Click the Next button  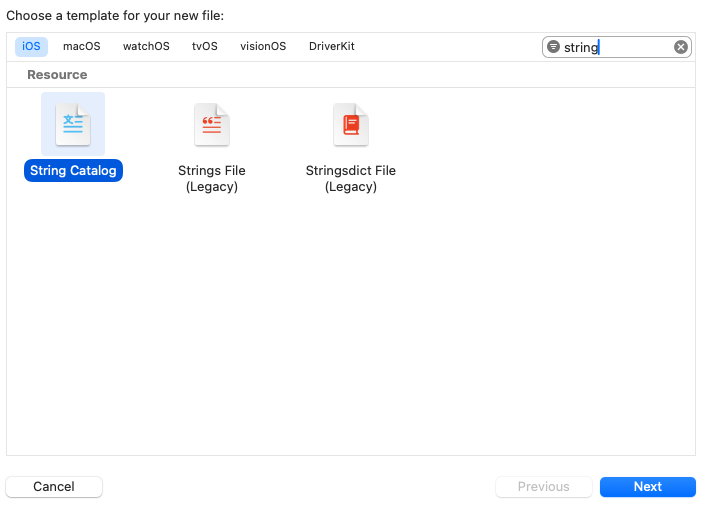pyautogui.click(x=648, y=487)
